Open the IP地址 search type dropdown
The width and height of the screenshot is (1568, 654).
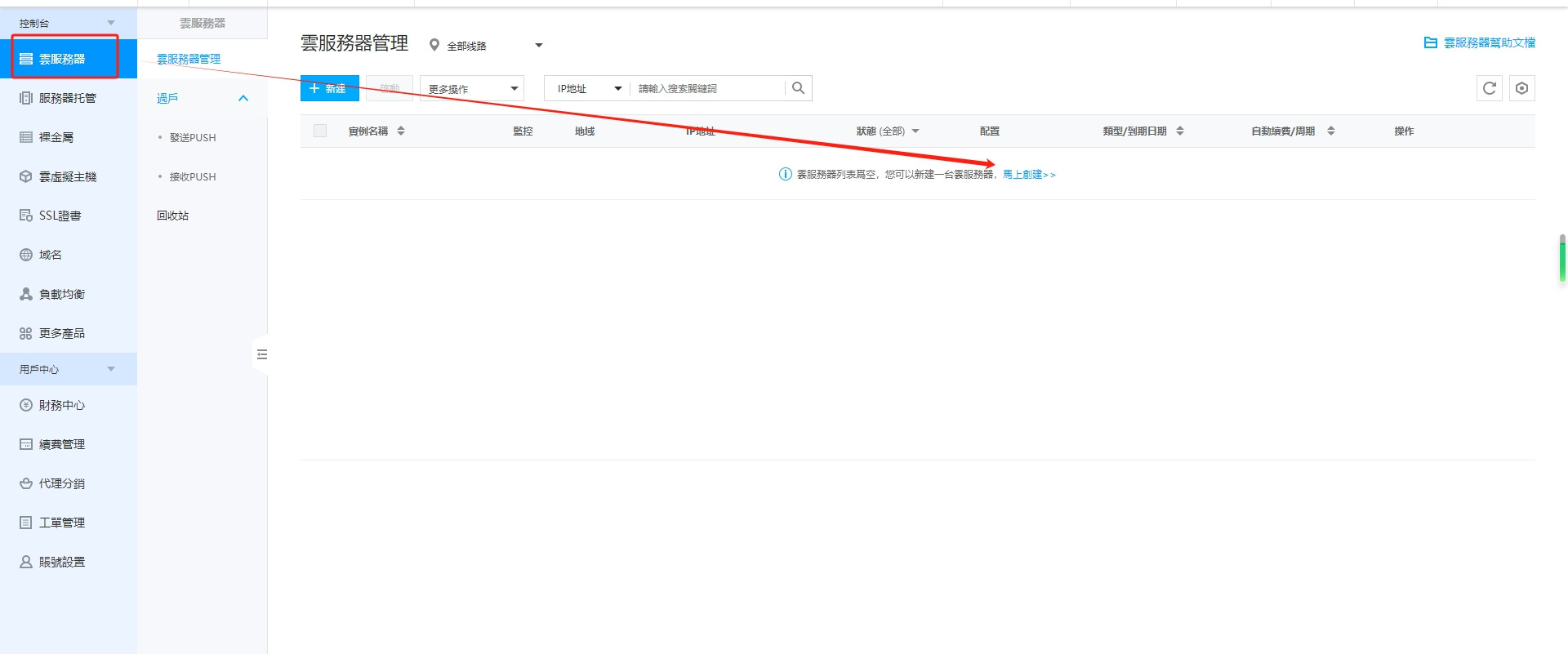pyautogui.click(x=589, y=88)
